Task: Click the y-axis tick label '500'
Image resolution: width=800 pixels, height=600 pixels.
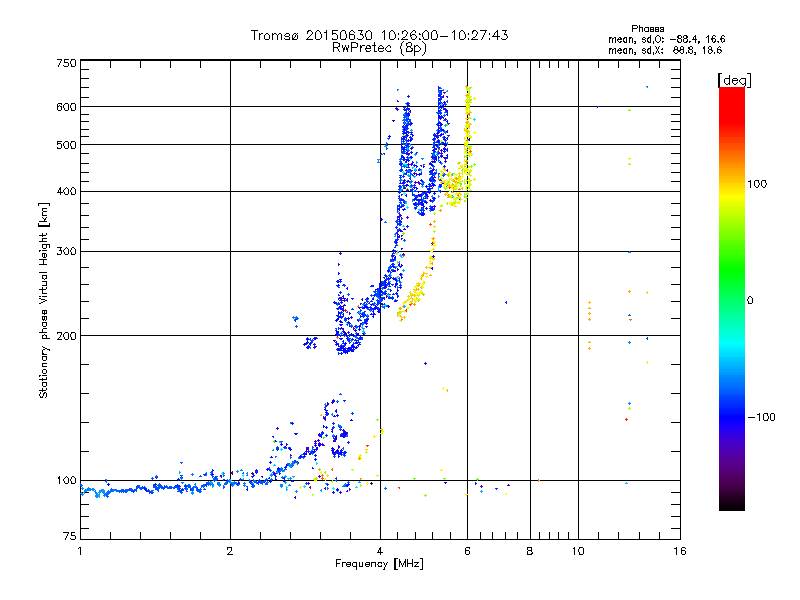Action: pos(66,145)
